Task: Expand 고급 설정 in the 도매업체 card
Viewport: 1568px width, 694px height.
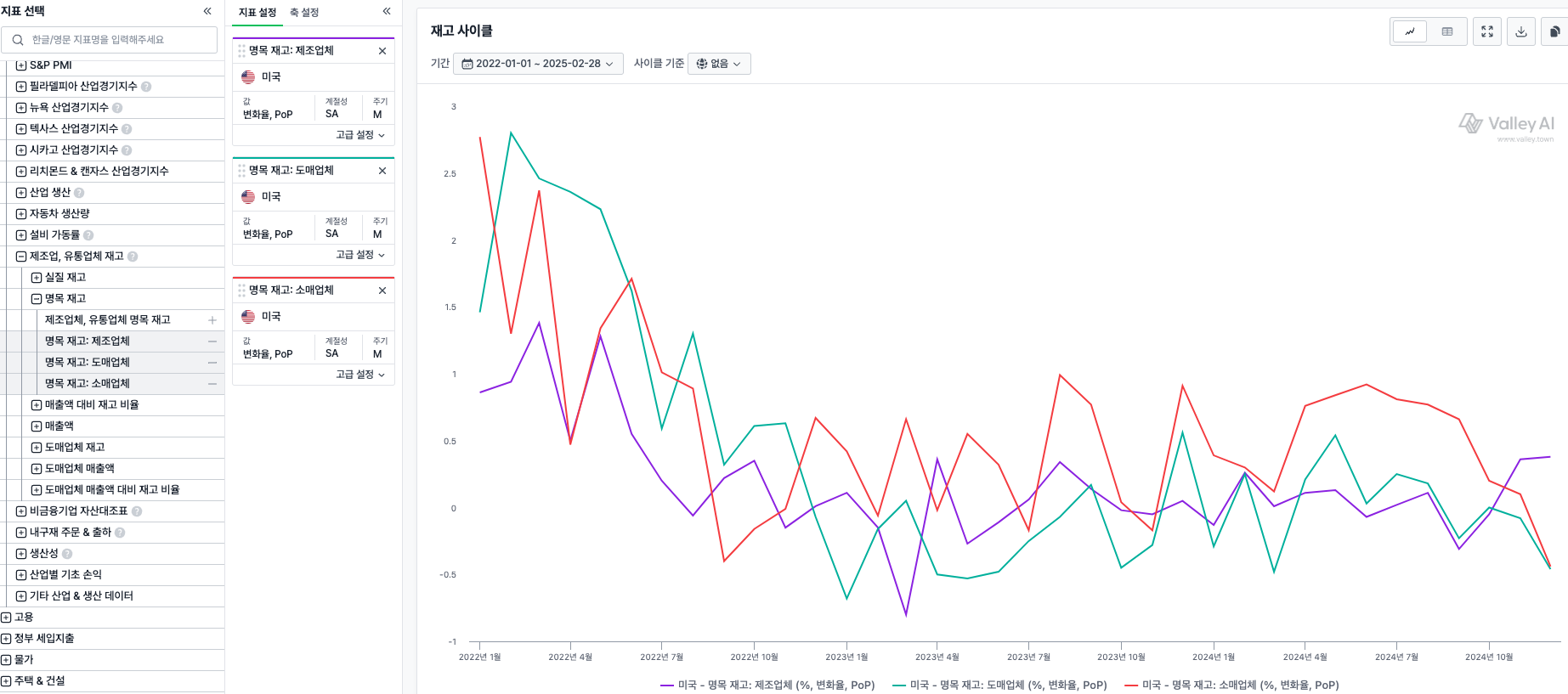Action: pyautogui.click(x=360, y=255)
